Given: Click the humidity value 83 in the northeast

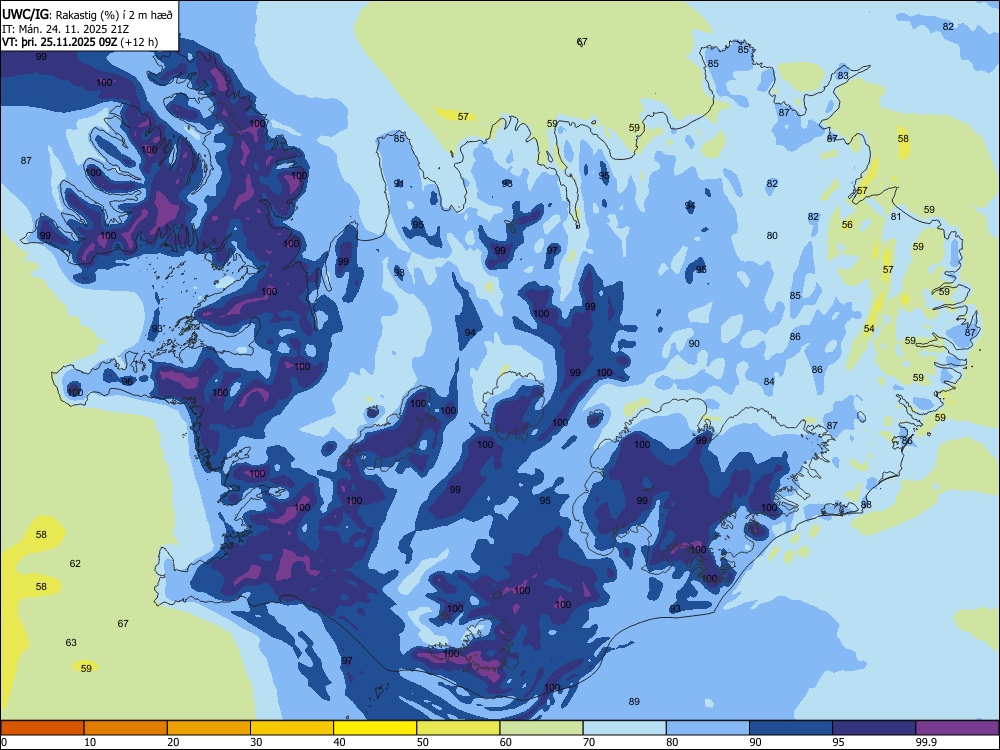Looking at the screenshot, I should click(x=843, y=76).
